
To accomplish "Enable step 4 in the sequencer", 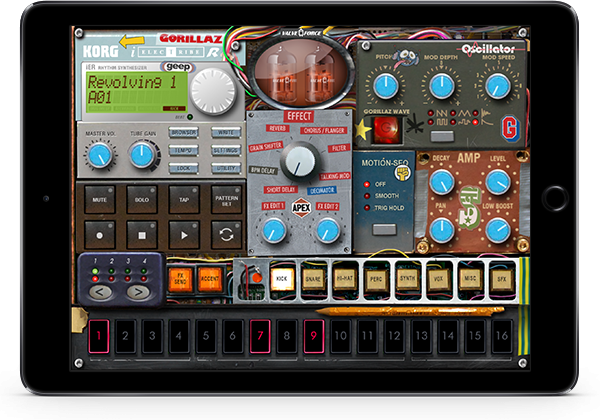I will coord(179,336).
